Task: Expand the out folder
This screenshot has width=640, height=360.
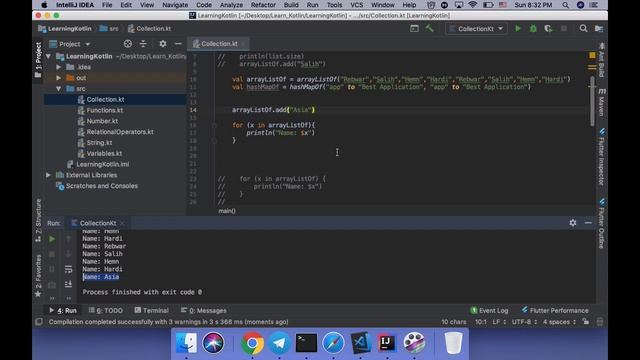Action: [x=59, y=78]
